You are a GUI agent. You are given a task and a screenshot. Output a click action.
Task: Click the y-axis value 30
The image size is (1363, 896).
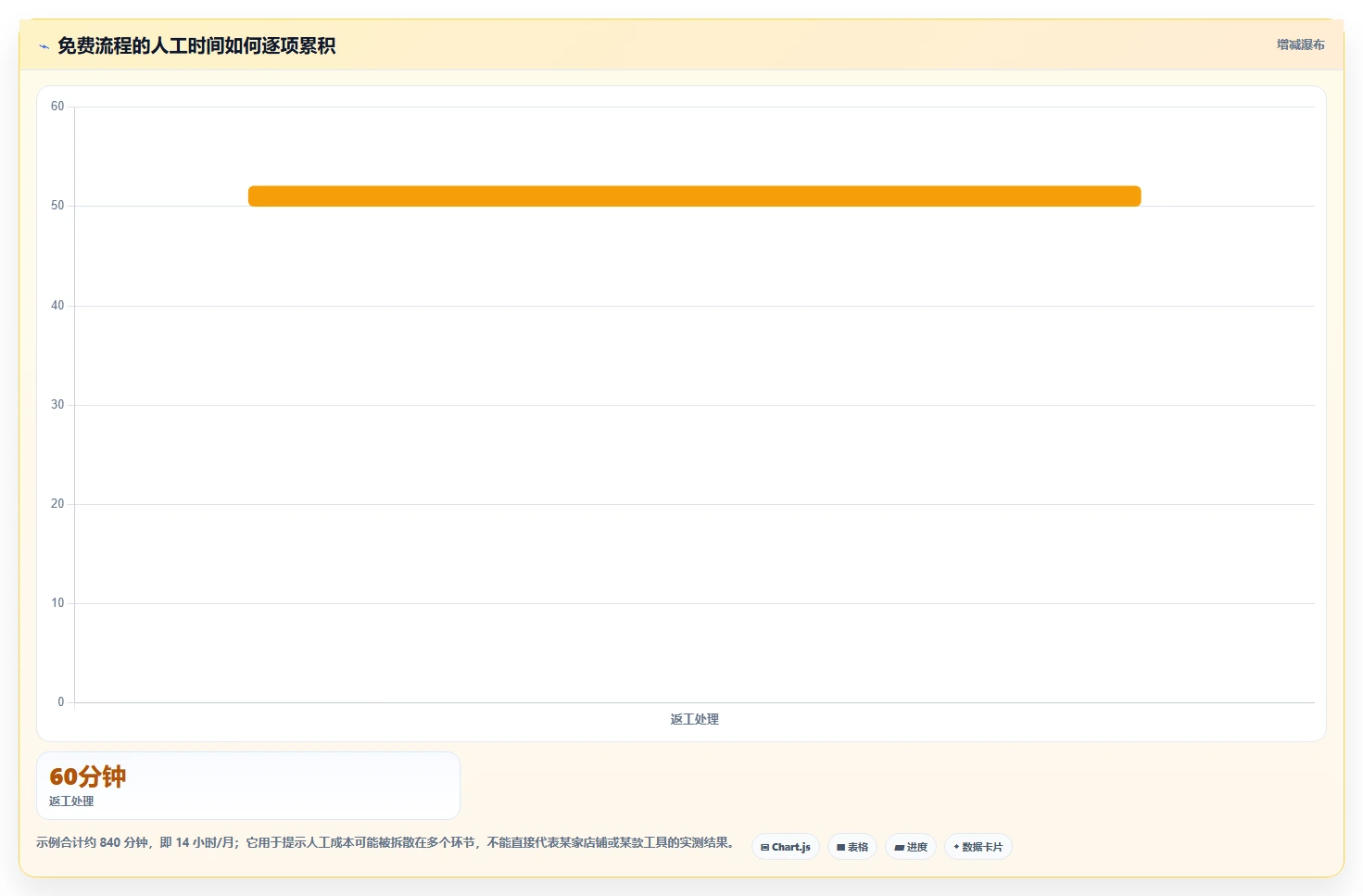tap(57, 405)
